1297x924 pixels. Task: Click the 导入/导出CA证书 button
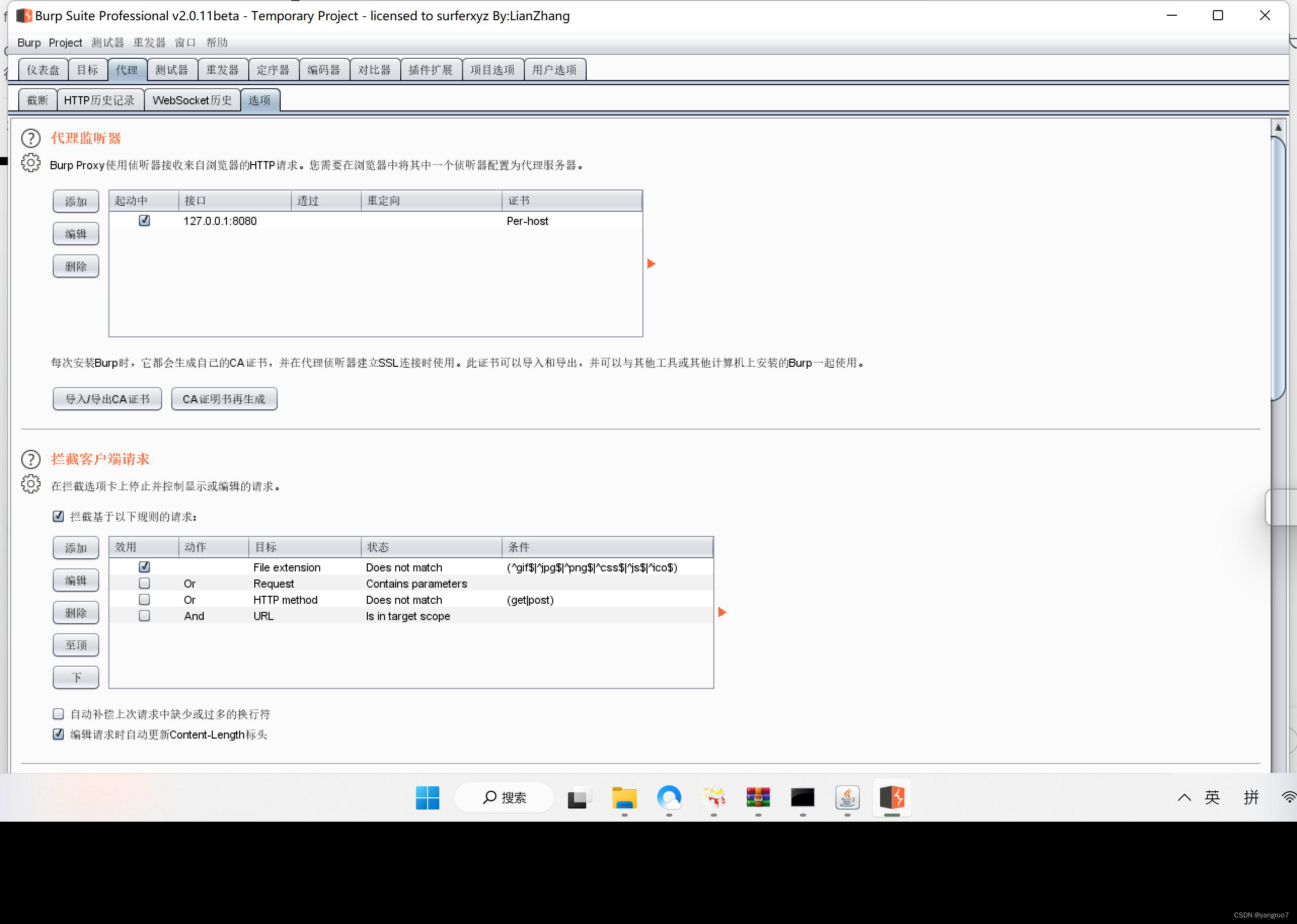pos(106,398)
